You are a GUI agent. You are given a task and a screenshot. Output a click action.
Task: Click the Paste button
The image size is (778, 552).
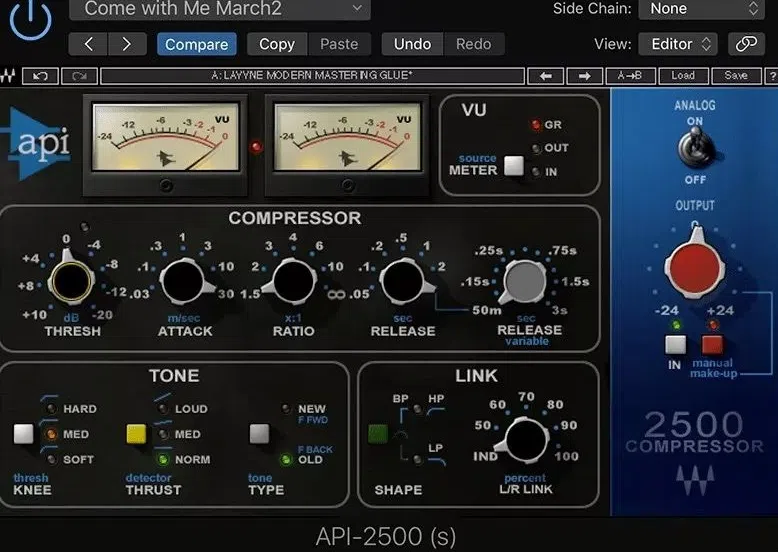point(339,44)
